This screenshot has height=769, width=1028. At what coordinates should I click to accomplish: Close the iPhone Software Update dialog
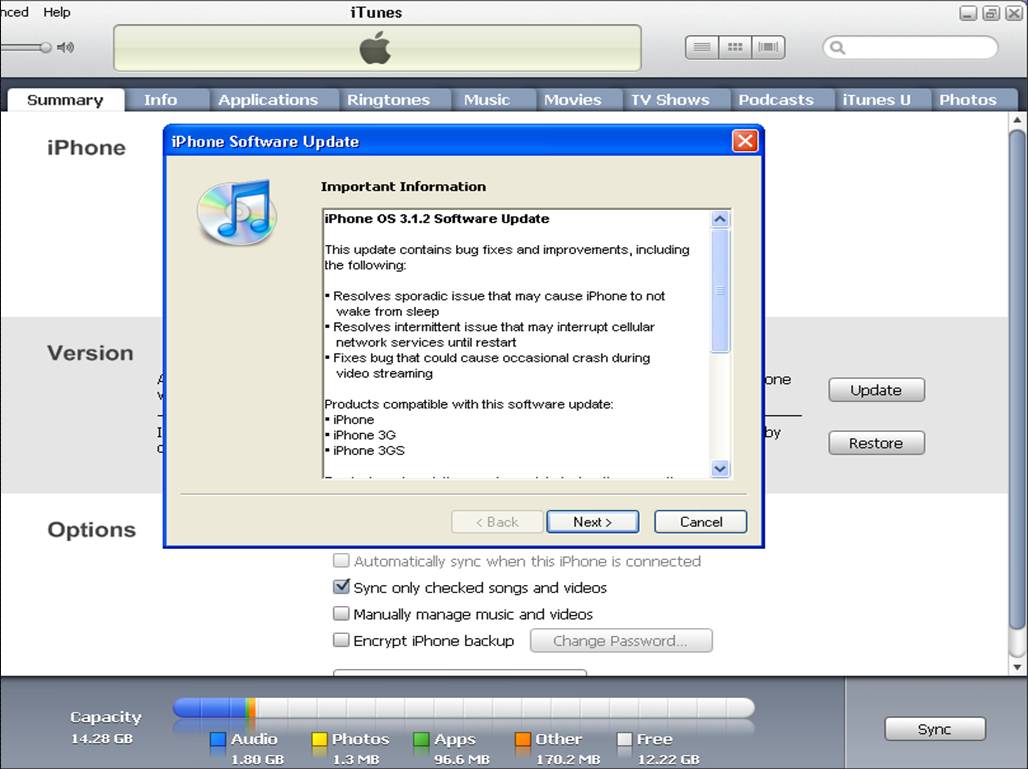[745, 140]
